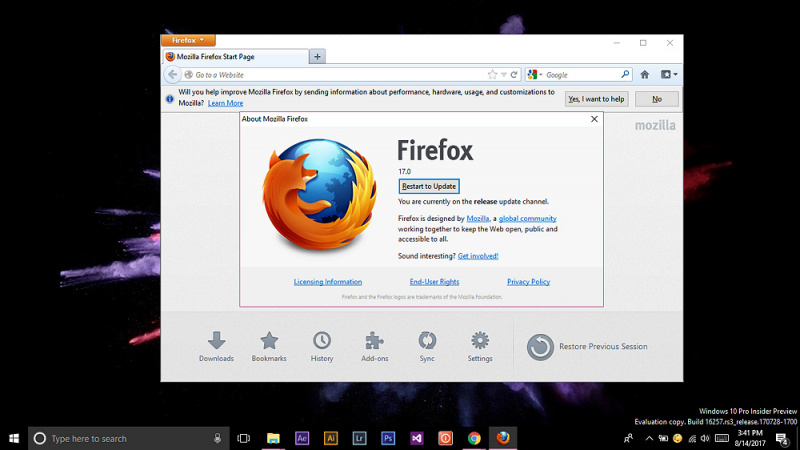The height and width of the screenshot is (450, 800).
Task: Show hidden tray icons chevron
Action: point(649,438)
